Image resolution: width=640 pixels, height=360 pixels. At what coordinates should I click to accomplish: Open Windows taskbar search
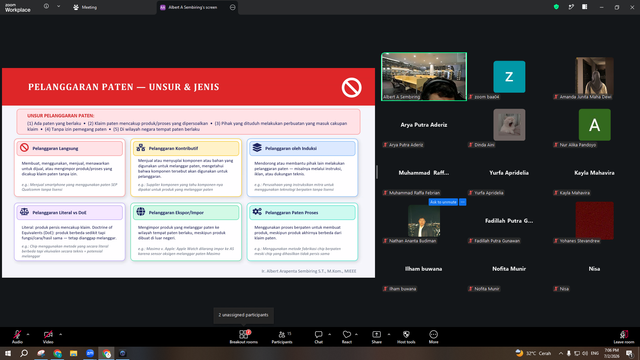24,353
